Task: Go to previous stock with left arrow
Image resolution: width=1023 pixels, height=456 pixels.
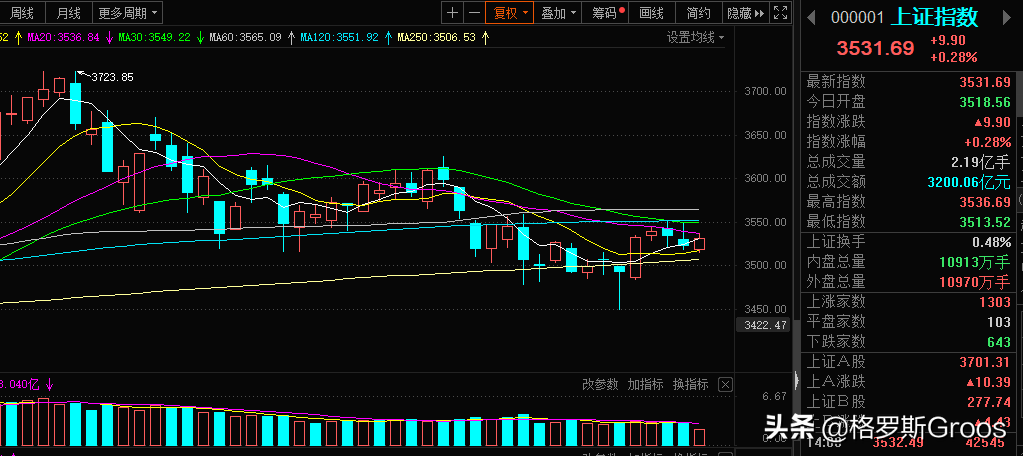Action: (810, 17)
